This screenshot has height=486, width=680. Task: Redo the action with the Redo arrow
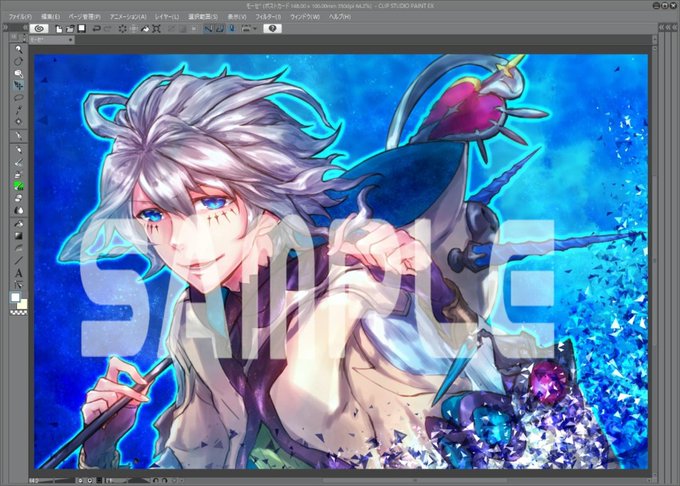(107, 29)
